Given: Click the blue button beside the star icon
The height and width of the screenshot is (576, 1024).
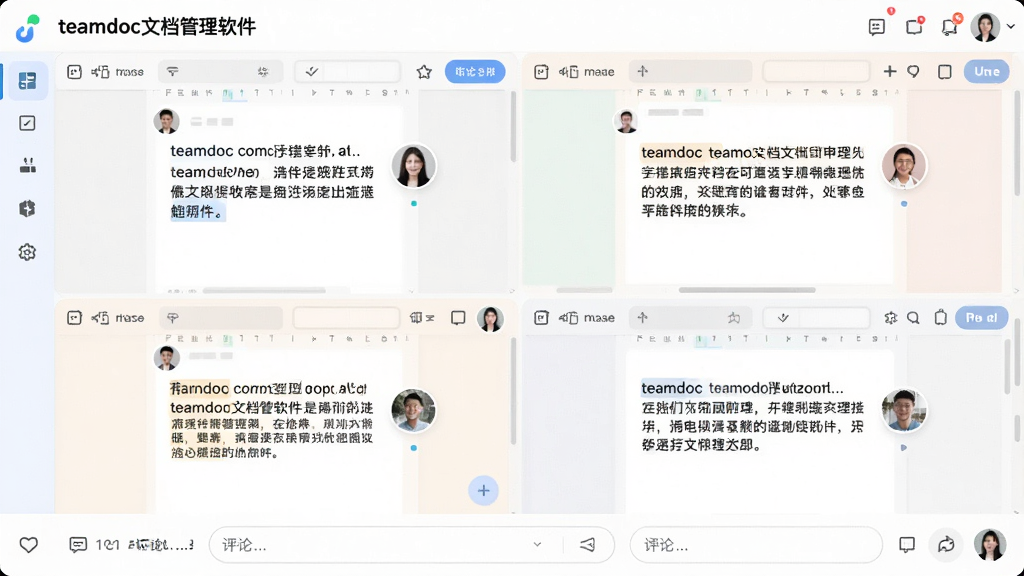Looking at the screenshot, I should pos(475,72).
